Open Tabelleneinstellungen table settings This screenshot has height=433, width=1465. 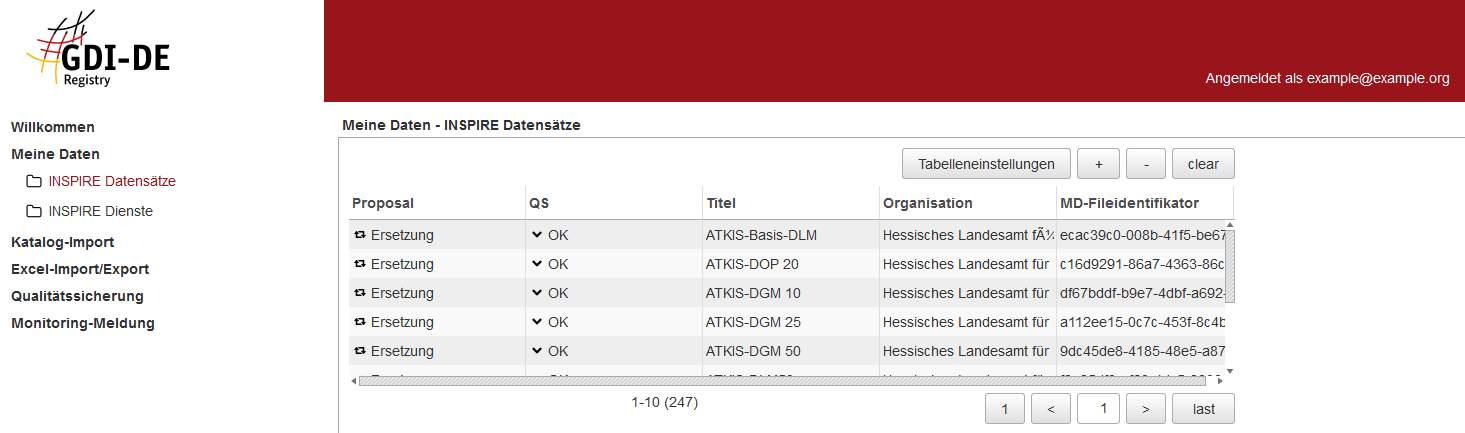[x=986, y=164]
